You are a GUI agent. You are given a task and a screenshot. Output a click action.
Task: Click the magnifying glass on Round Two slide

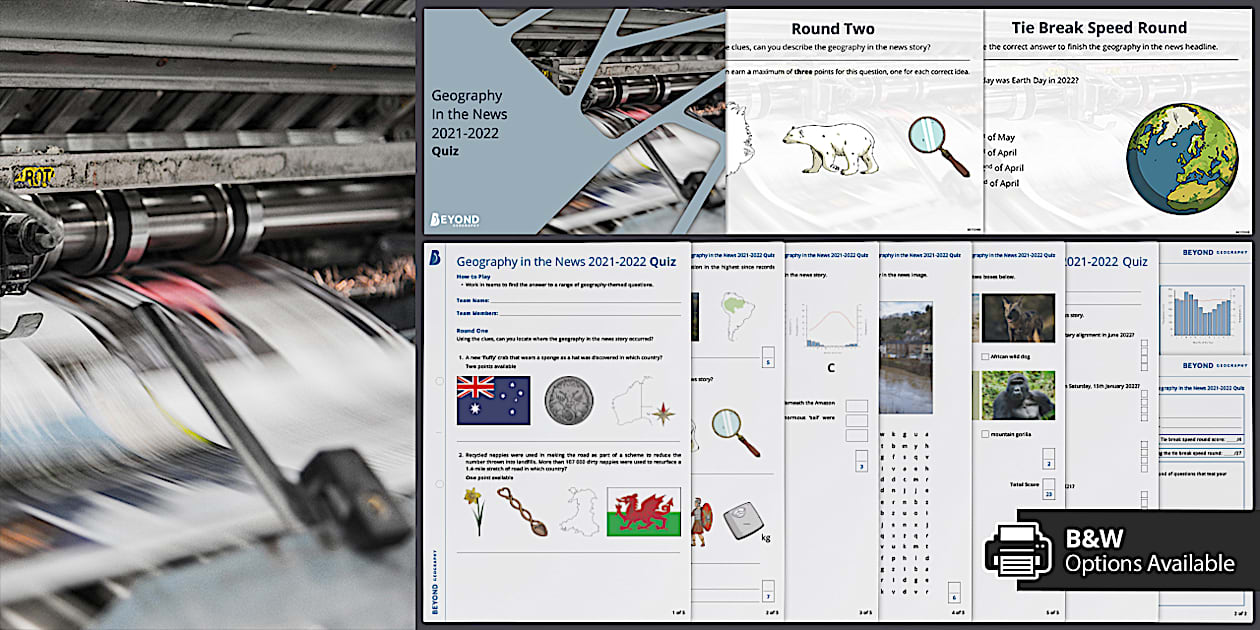click(x=939, y=145)
